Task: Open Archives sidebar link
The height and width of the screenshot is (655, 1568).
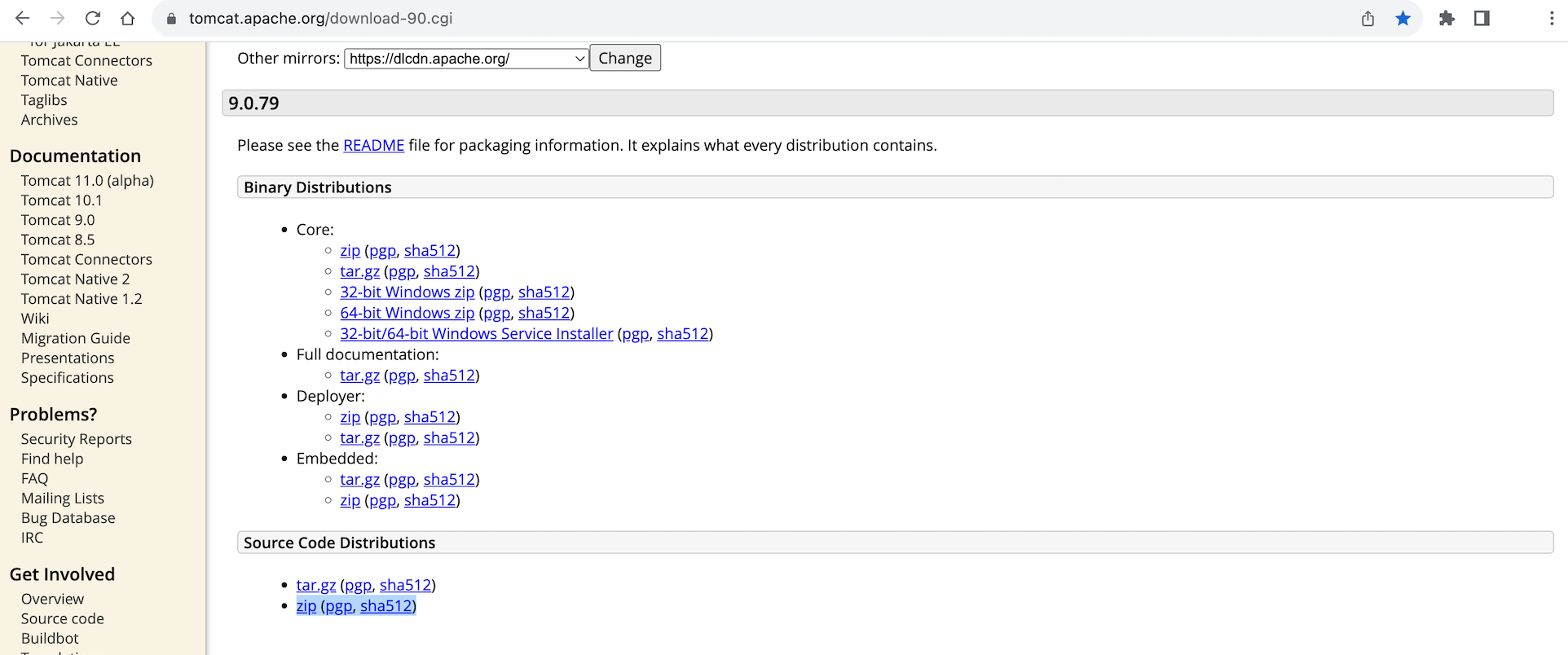Action: pyautogui.click(x=49, y=120)
